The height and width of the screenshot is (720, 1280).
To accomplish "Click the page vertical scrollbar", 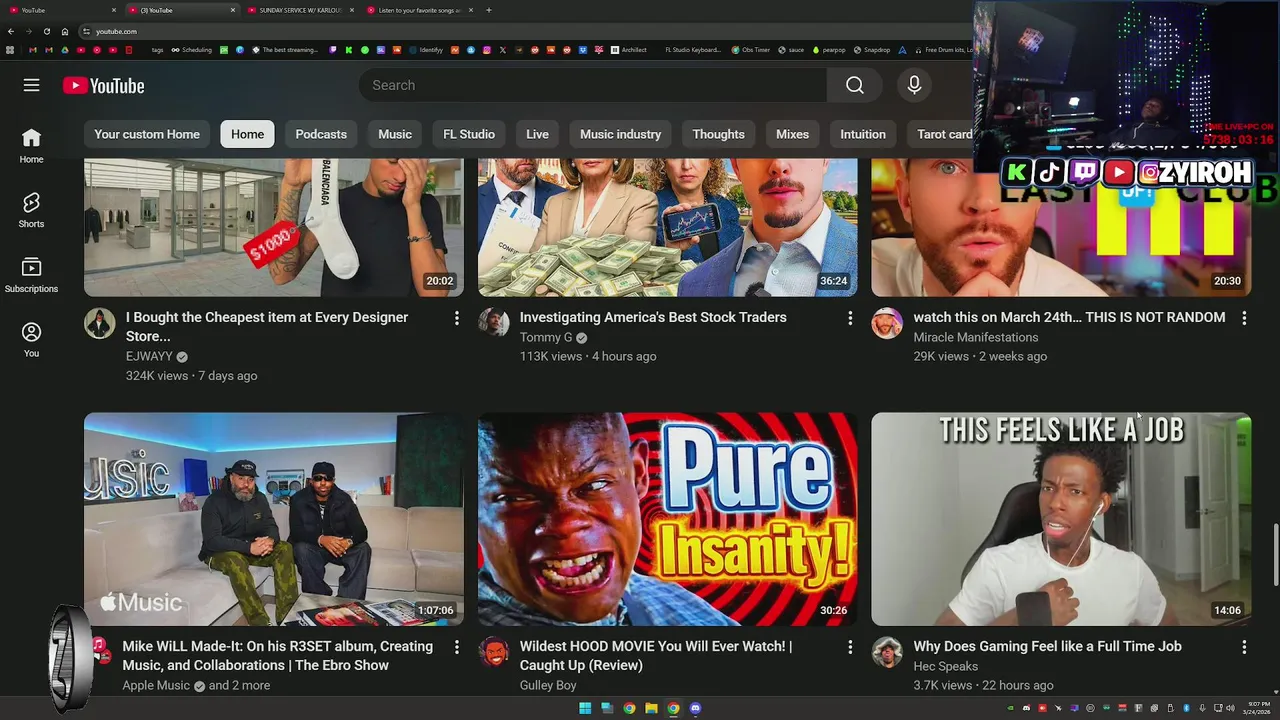I will (x=1275, y=555).
